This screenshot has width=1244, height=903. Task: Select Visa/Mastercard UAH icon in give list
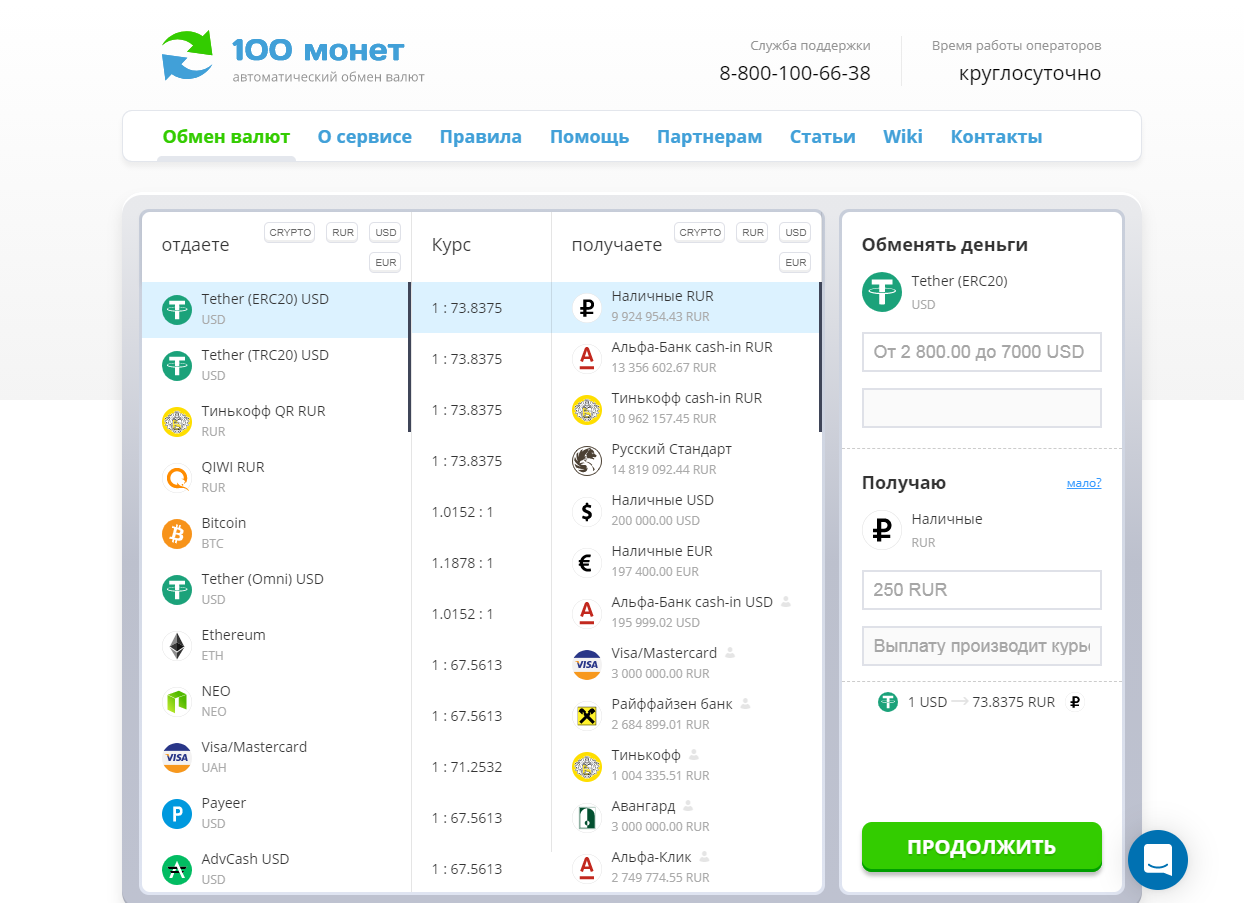pyautogui.click(x=177, y=758)
